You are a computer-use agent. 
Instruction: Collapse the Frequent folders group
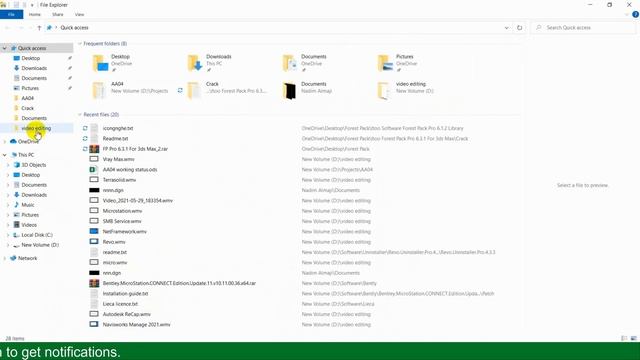pos(80,44)
